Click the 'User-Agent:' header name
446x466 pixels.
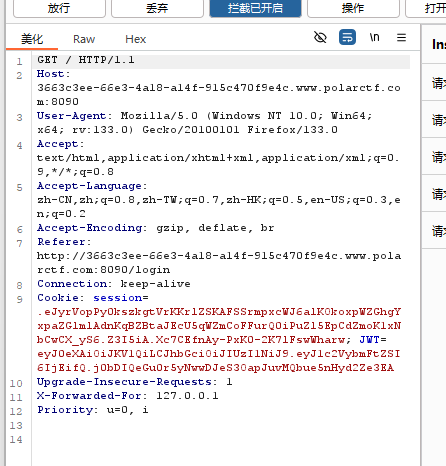(x=74, y=116)
